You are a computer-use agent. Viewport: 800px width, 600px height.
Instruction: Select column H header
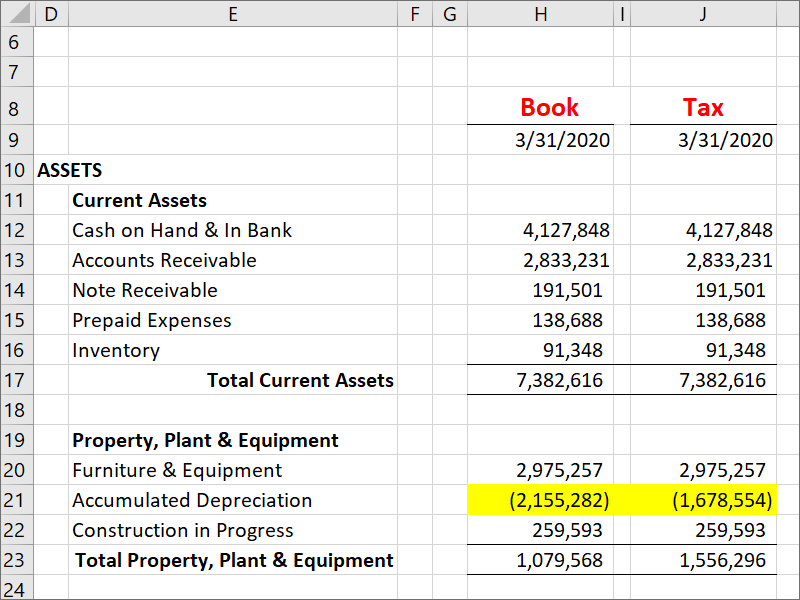540,14
